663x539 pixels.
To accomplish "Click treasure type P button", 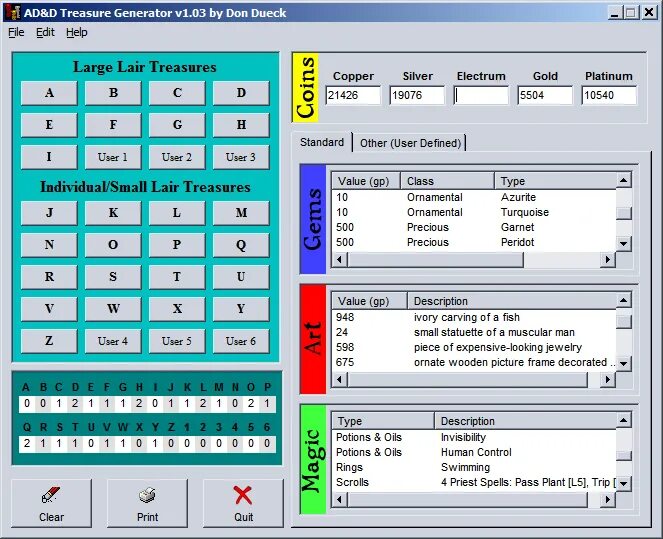I will click(177, 245).
